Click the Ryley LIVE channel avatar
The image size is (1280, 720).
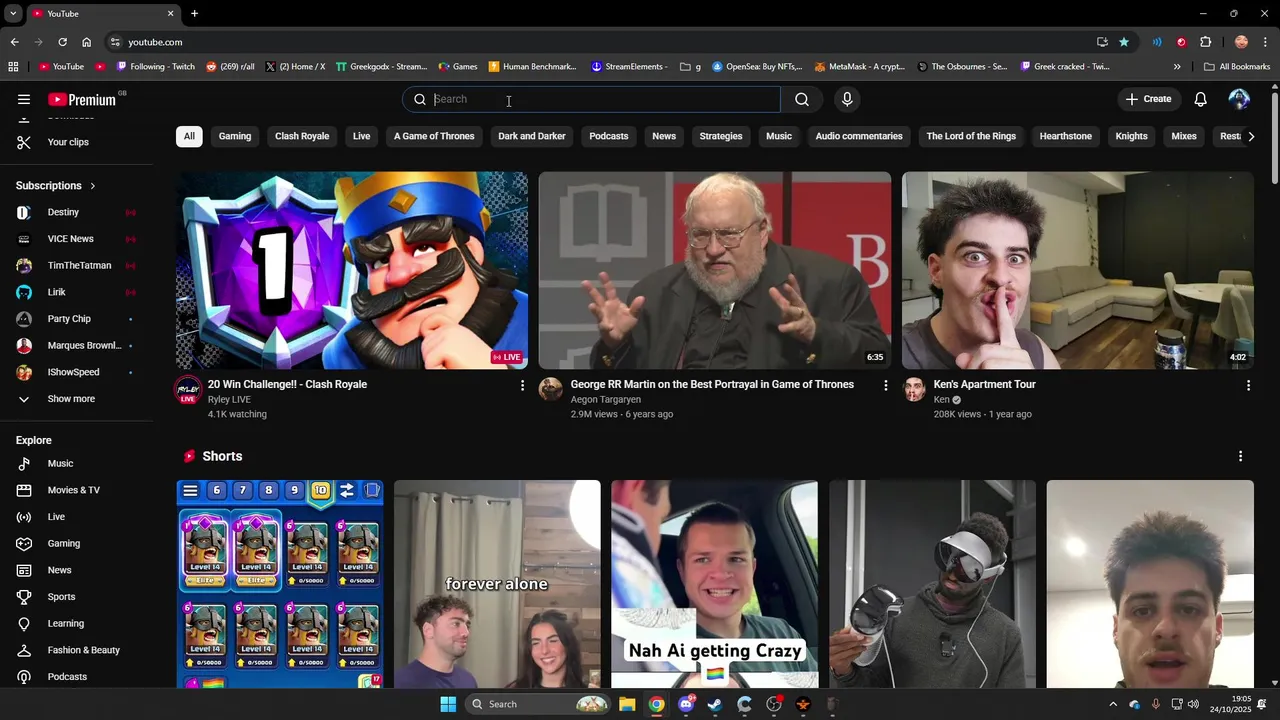click(x=188, y=390)
